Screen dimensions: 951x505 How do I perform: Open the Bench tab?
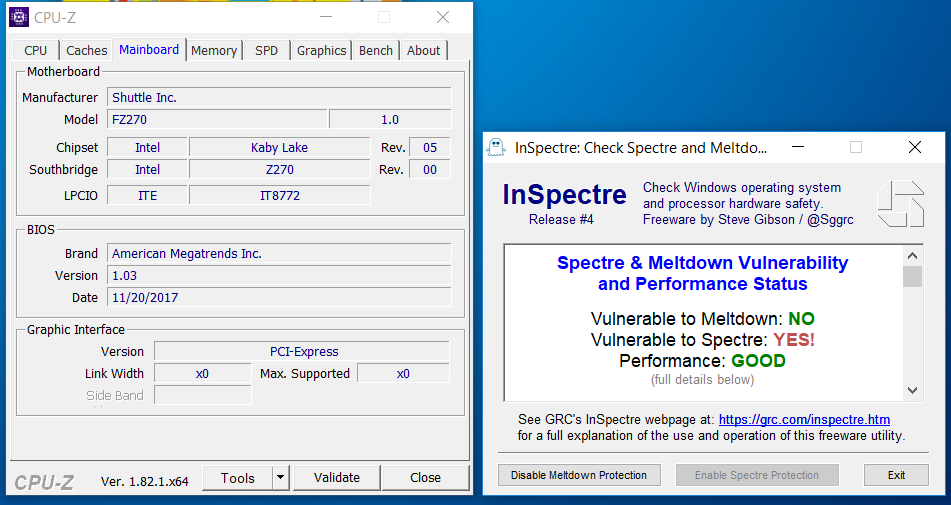[376, 50]
